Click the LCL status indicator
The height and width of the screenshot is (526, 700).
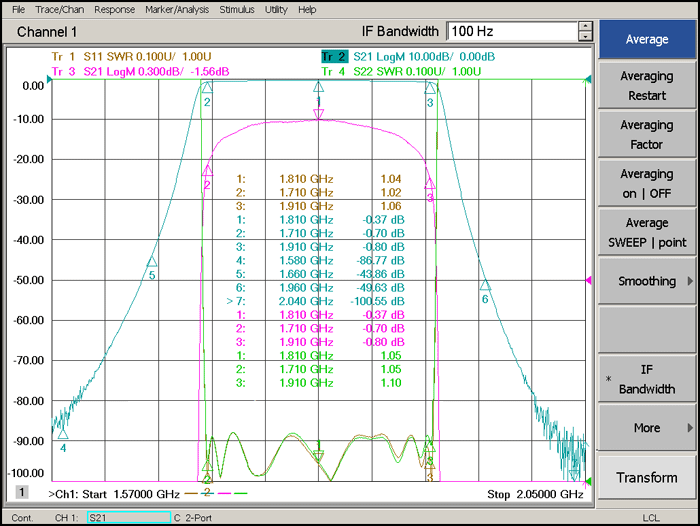[651, 518]
